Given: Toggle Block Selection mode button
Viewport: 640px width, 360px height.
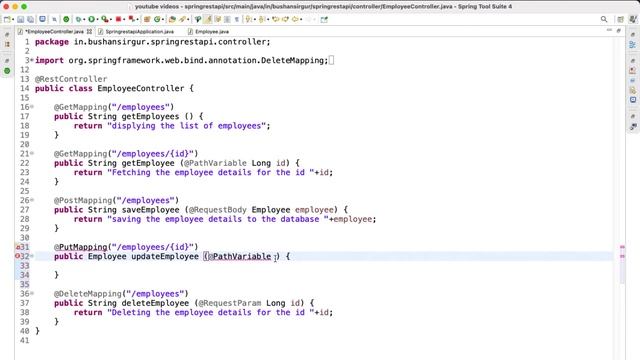Looking at the screenshot, I should (227, 19).
